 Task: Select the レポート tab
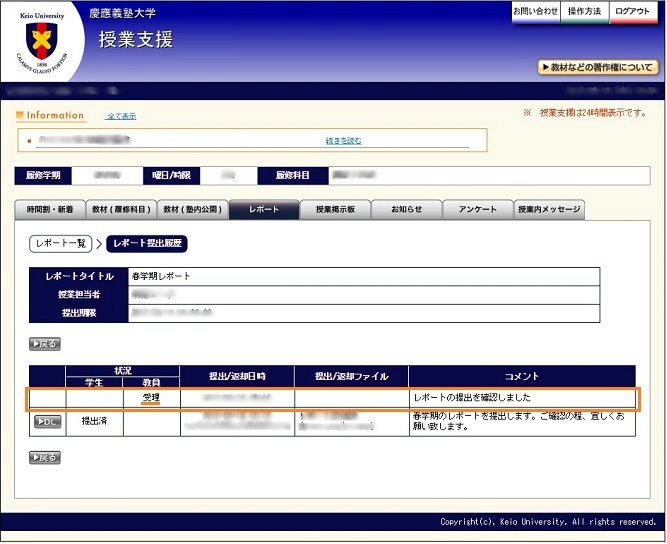[264, 210]
